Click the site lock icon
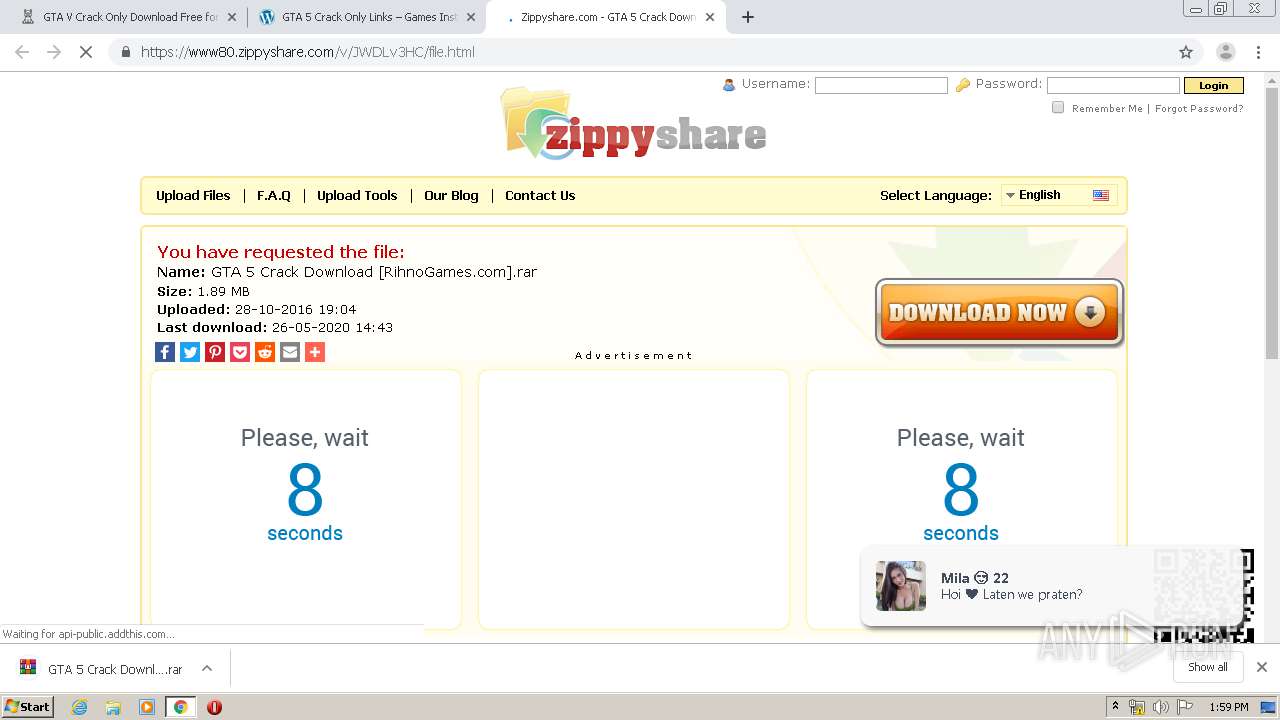The image size is (1280, 720). click(125, 52)
